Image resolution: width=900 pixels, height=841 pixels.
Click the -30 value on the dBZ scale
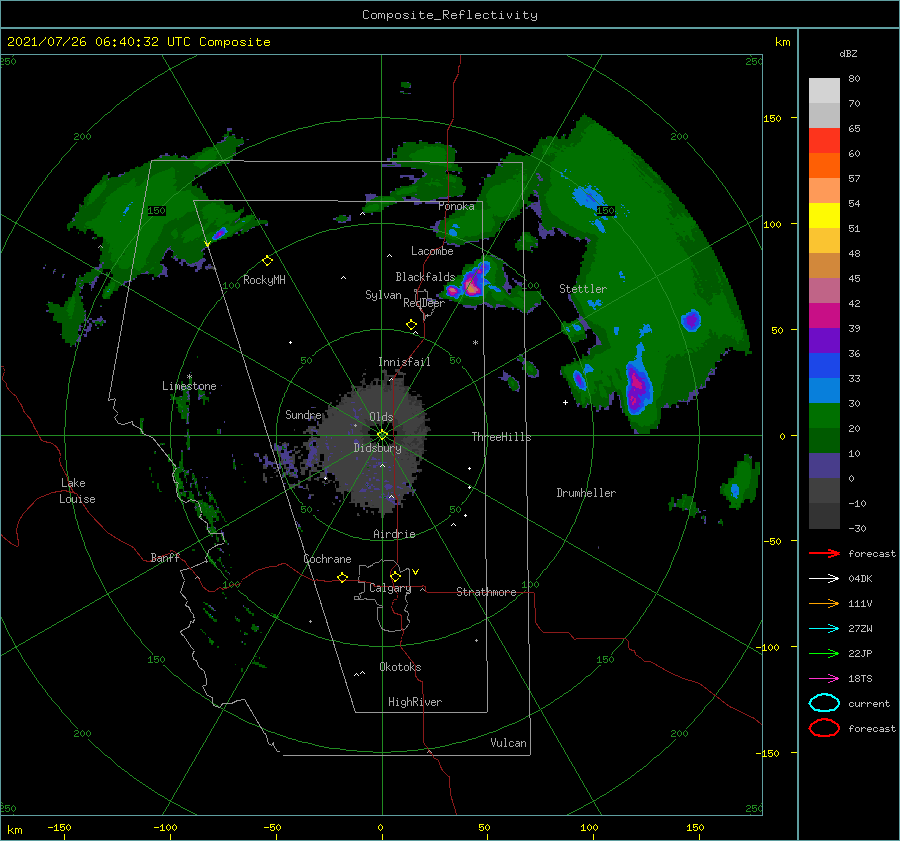[857, 528]
